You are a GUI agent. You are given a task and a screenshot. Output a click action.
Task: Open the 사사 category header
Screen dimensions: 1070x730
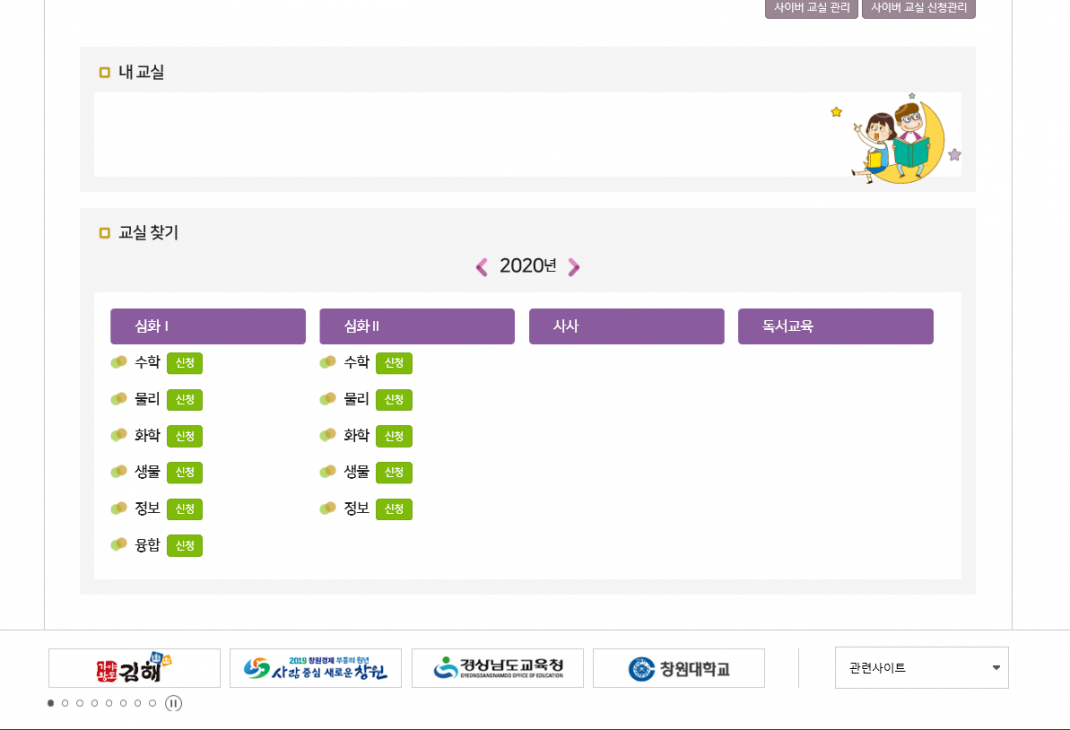(x=626, y=326)
